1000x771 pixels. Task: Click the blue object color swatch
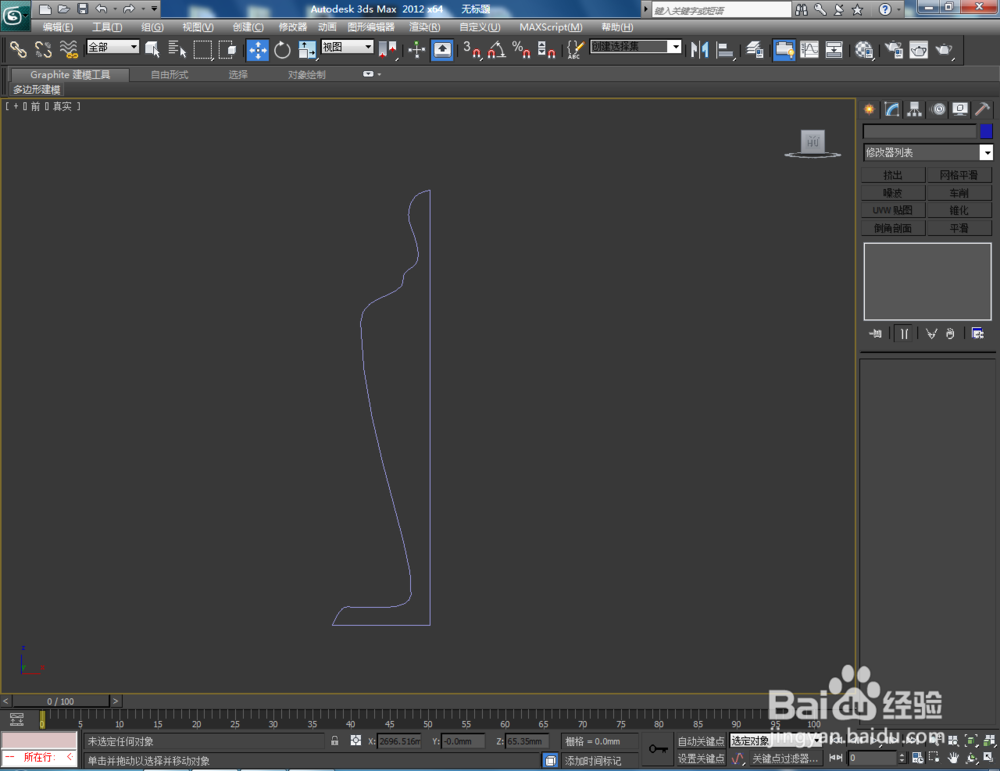[x=986, y=131]
